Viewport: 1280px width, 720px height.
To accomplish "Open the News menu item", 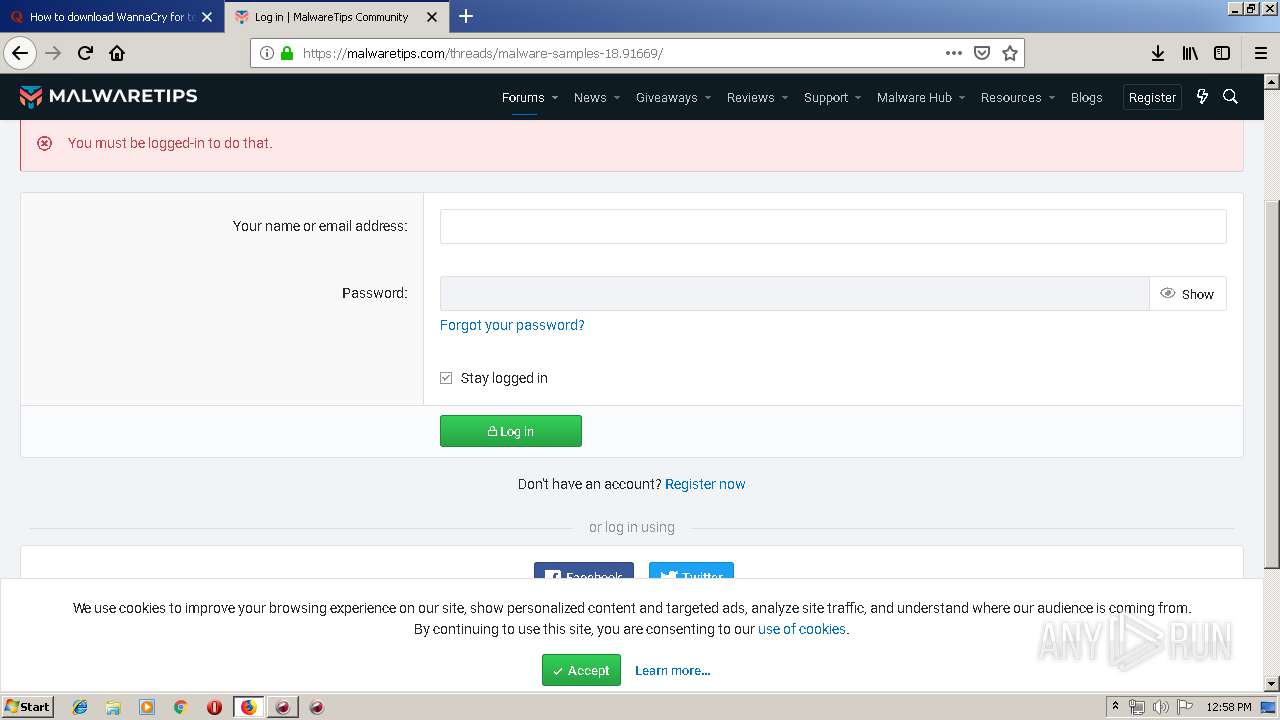I will coord(590,97).
